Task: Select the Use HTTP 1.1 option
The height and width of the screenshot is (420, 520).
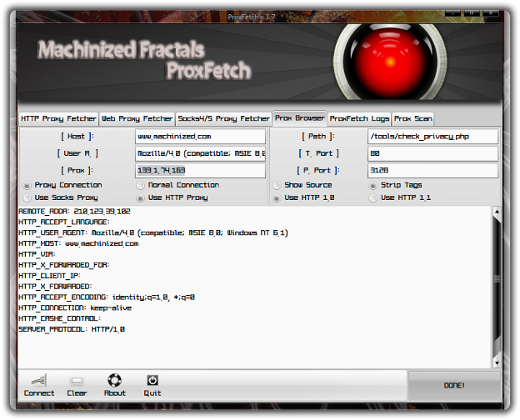Action: [373, 198]
